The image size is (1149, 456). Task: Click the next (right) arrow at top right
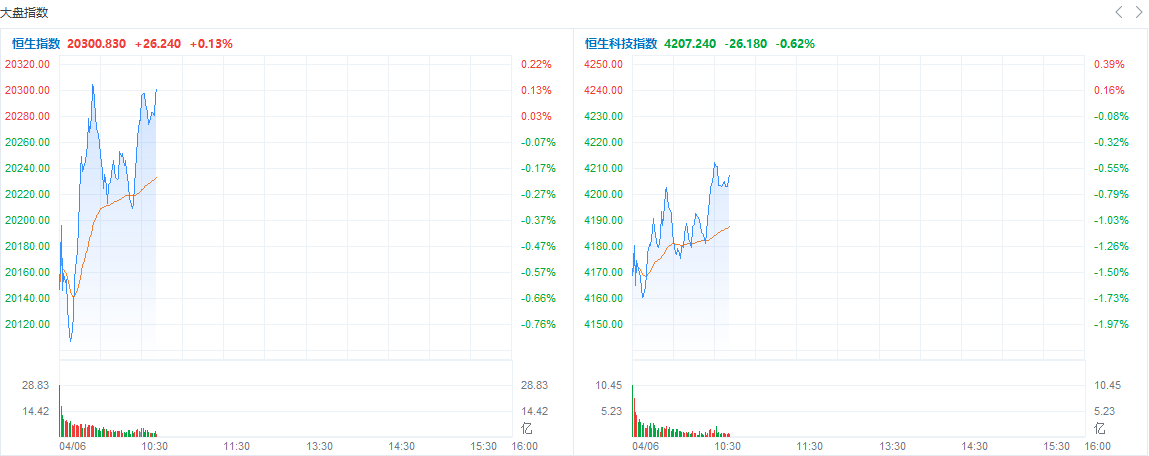(x=1138, y=12)
